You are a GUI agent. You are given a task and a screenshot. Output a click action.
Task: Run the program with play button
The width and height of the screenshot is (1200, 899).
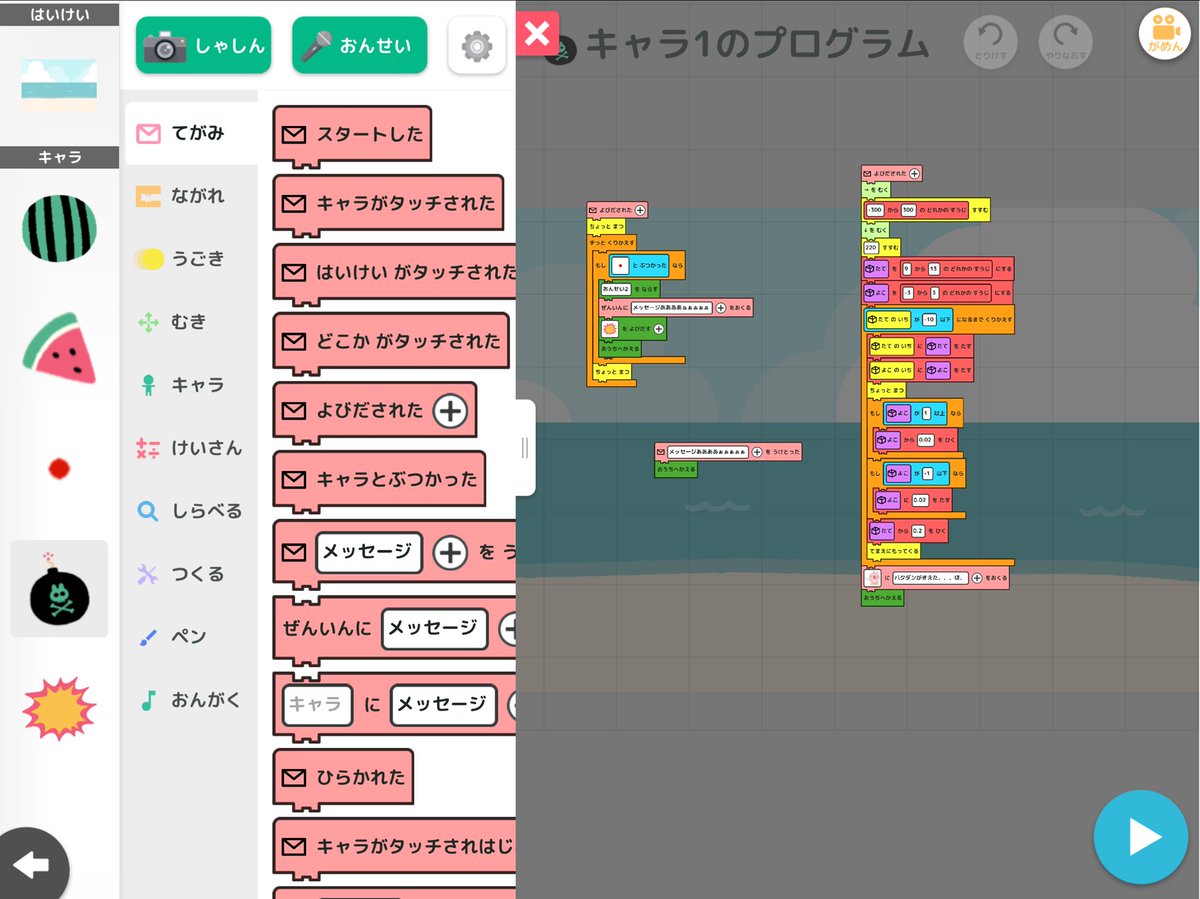point(1141,838)
